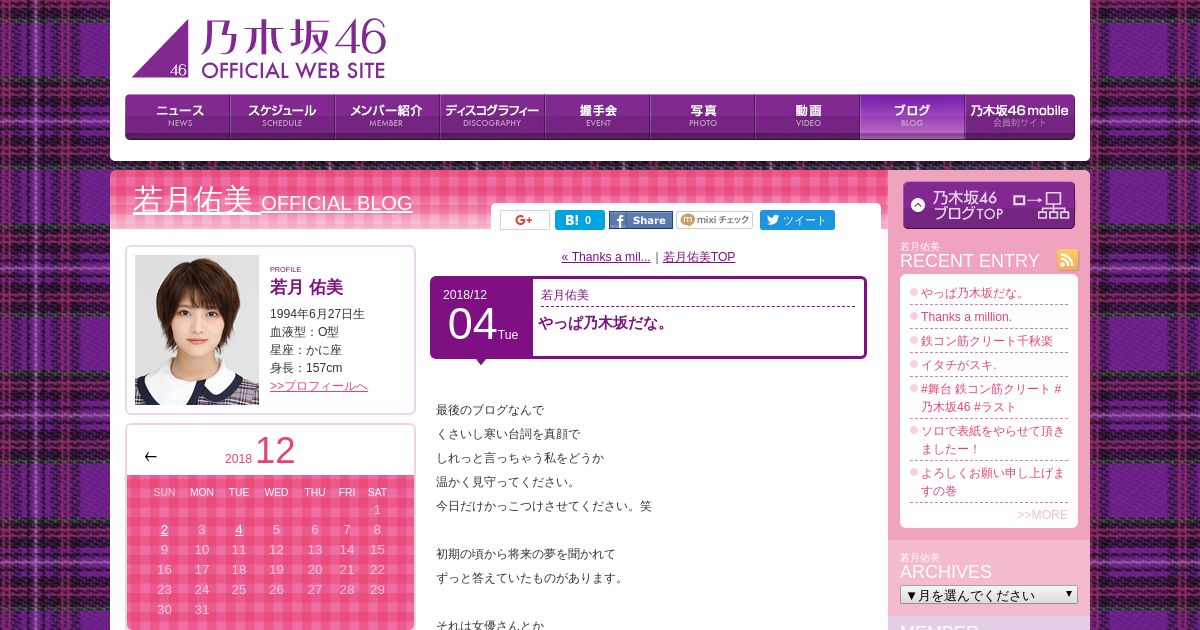The image size is (1200, 630).
Task: Click the 若月佑美 profile photo
Action: pyautogui.click(x=197, y=330)
